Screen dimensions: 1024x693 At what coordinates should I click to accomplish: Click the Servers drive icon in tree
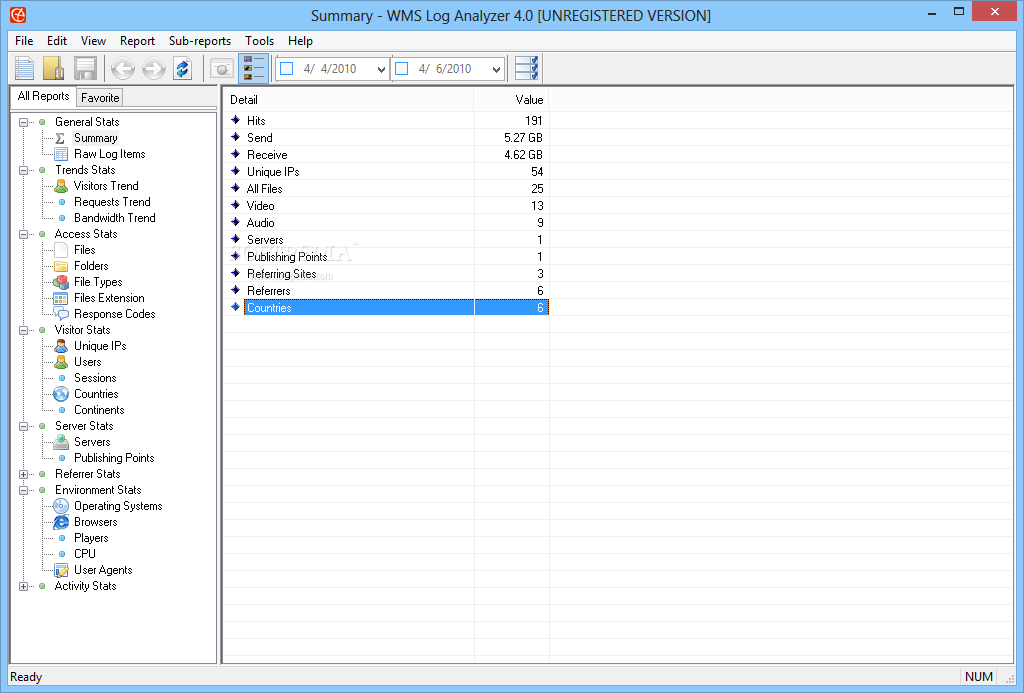coord(61,442)
